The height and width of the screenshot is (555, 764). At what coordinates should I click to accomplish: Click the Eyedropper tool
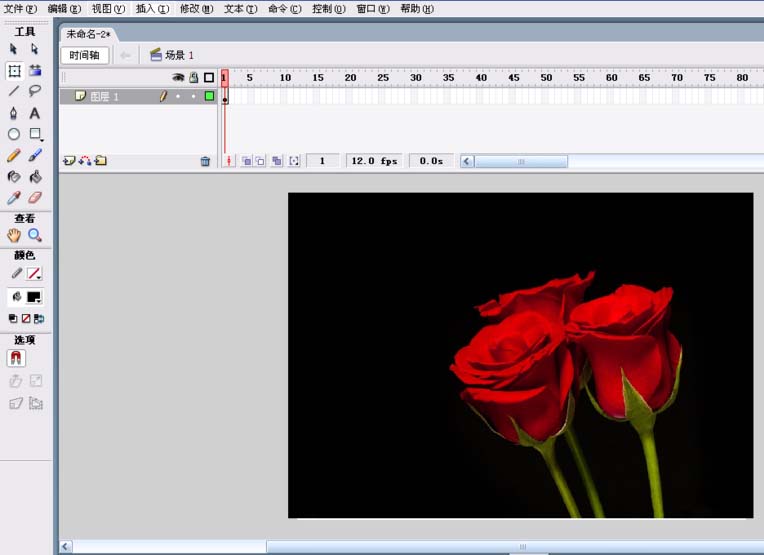point(14,198)
